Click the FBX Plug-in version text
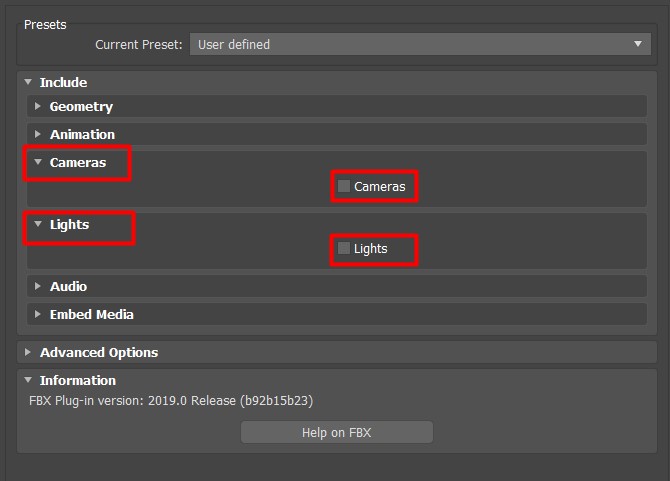 pyautogui.click(x=171, y=401)
